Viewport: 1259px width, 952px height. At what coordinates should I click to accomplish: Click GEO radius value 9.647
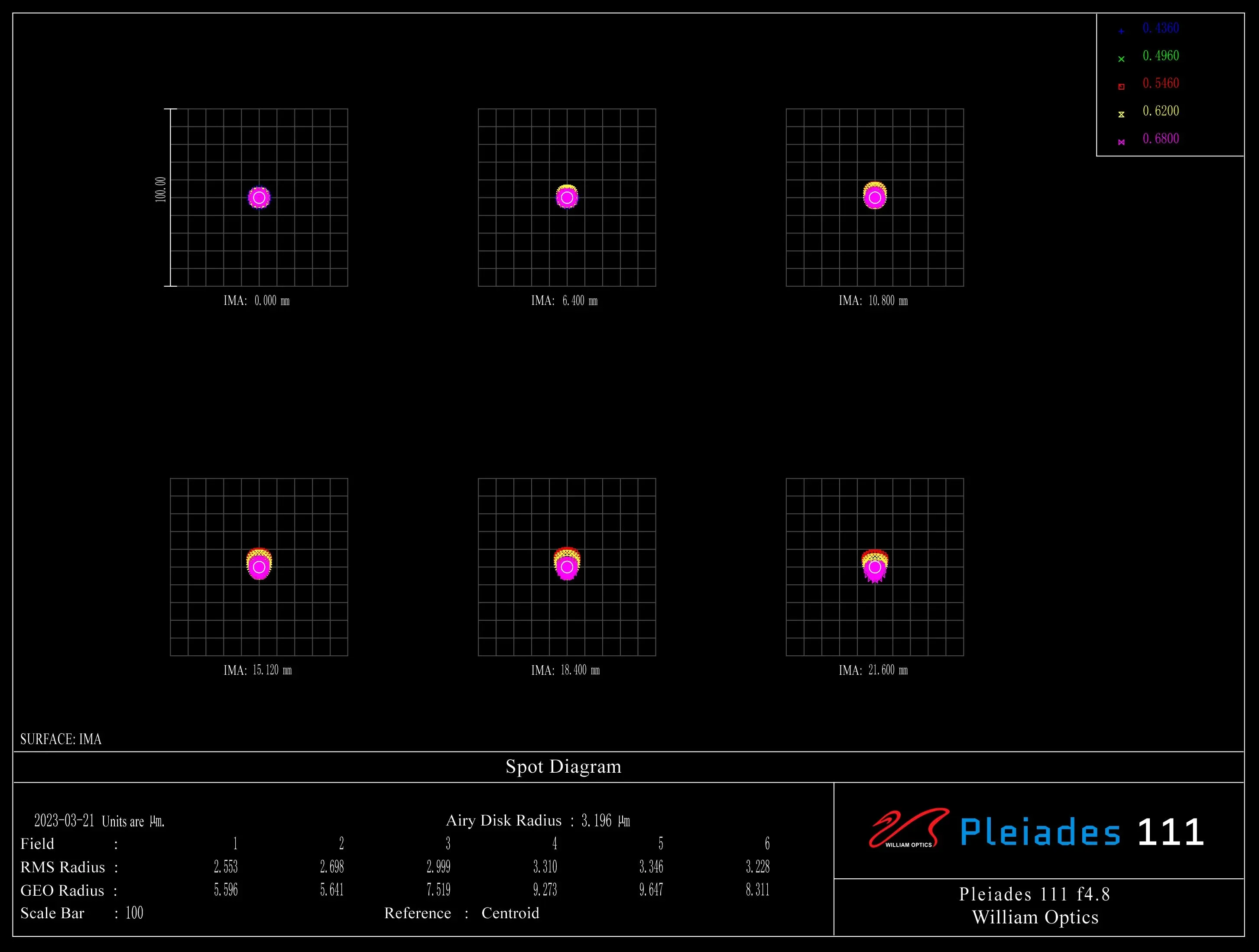(x=651, y=890)
